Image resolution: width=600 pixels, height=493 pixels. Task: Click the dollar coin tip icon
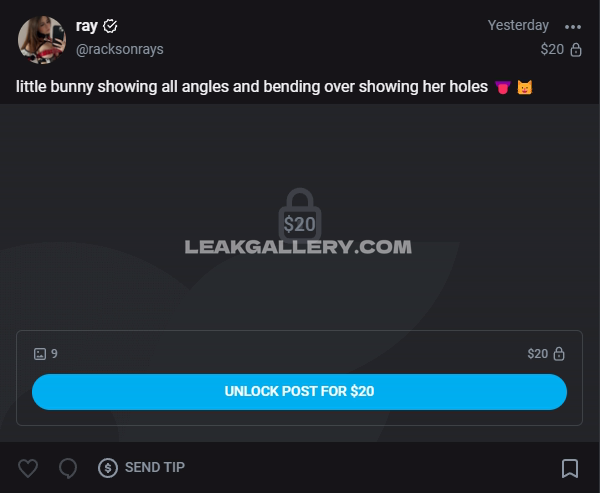click(x=108, y=468)
